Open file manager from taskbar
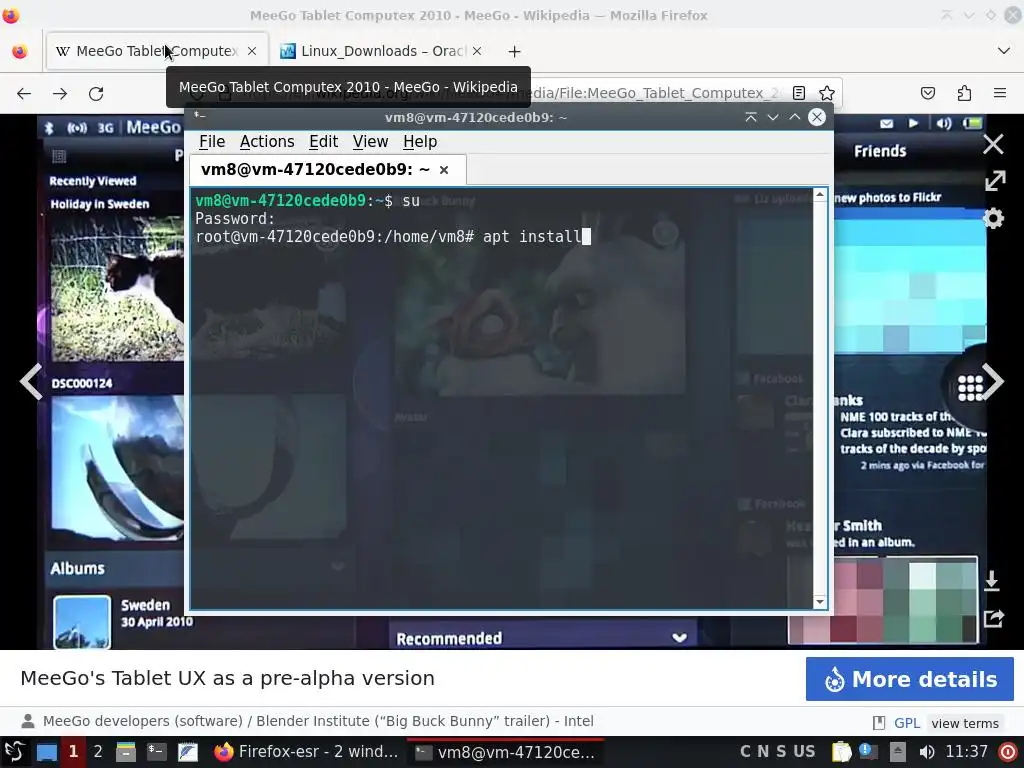 click(x=125, y=752)
